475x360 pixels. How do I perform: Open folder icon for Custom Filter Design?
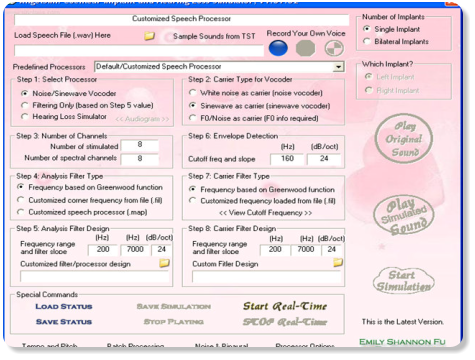click(x=338, y=263)
